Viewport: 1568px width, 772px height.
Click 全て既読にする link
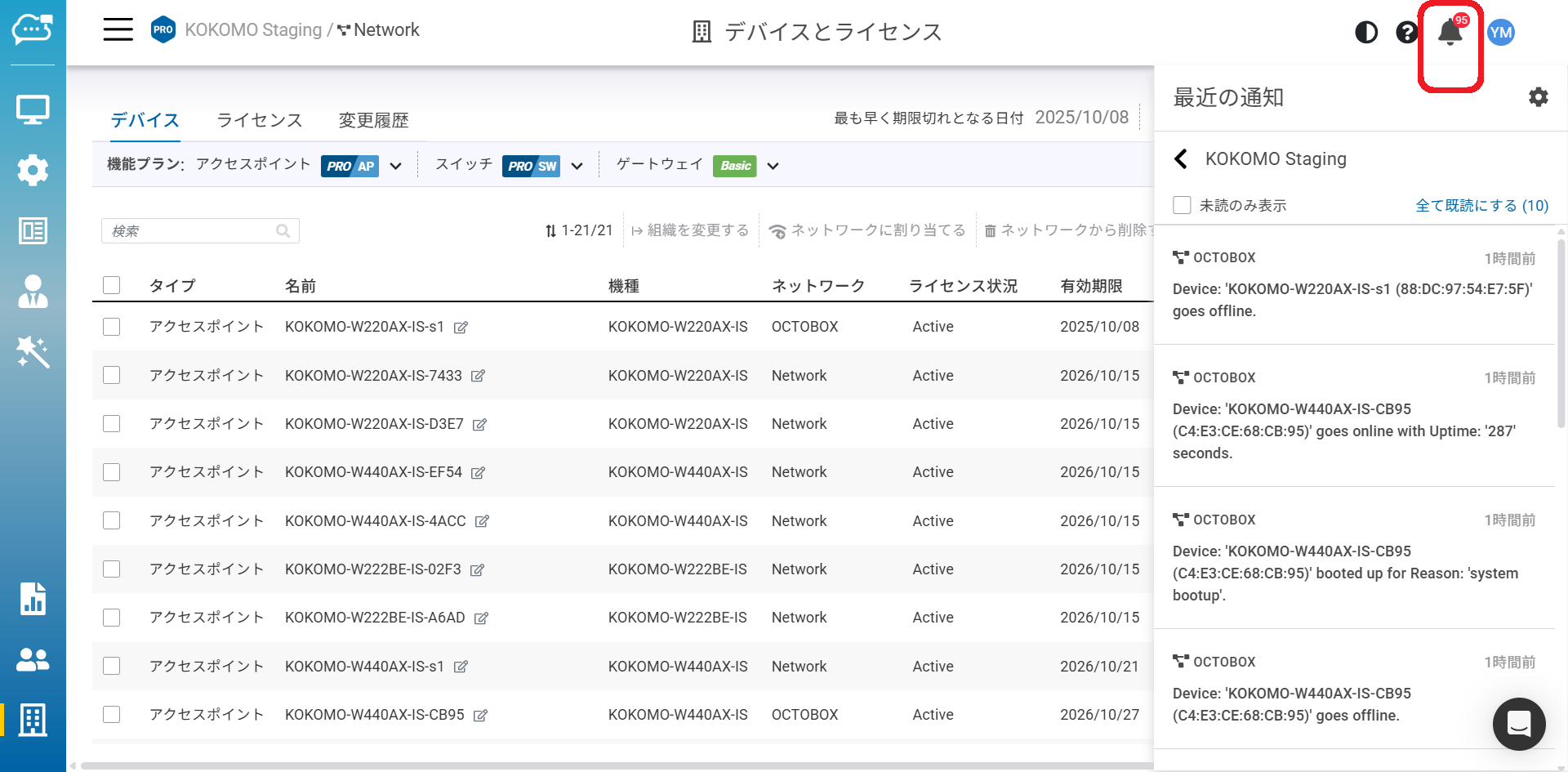1481,205
